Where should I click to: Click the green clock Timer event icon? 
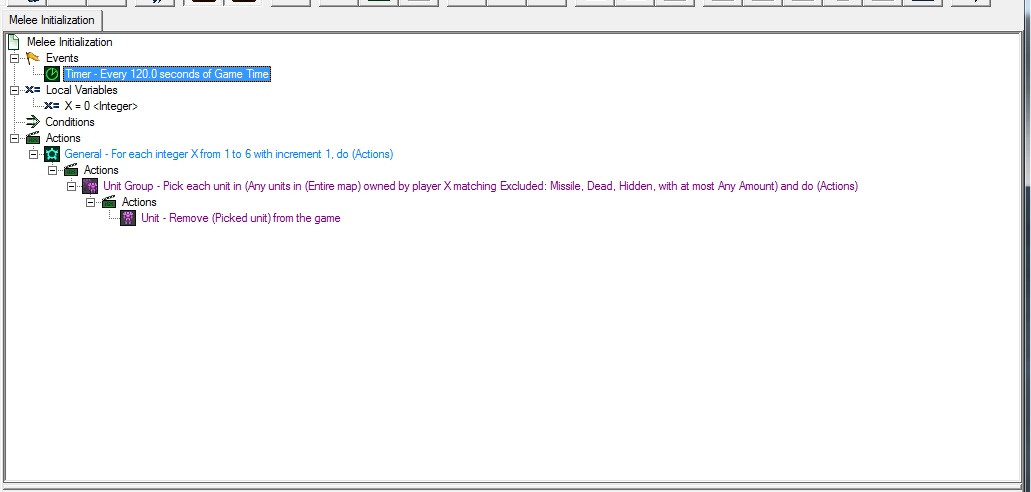tap(52, 74)
